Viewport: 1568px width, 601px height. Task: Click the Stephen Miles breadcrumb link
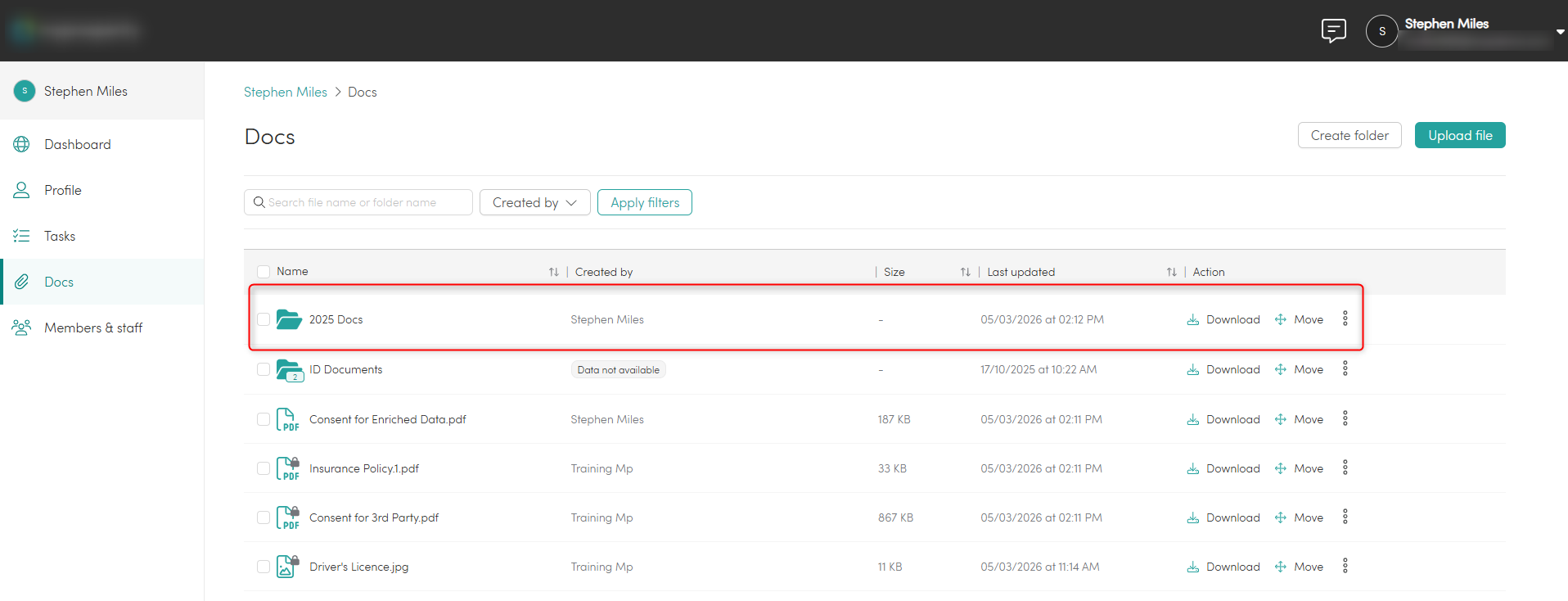[286, 92]
